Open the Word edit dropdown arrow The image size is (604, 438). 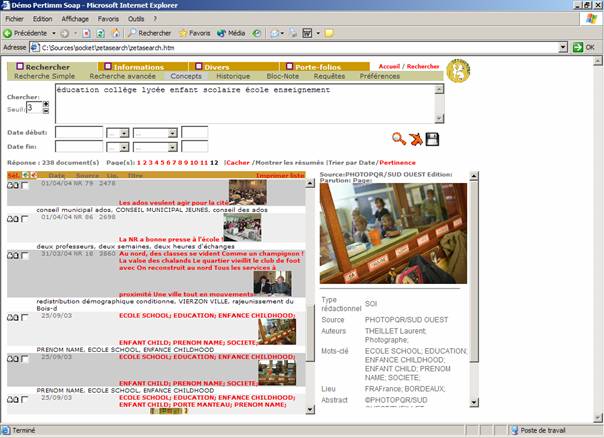(318, 34)
